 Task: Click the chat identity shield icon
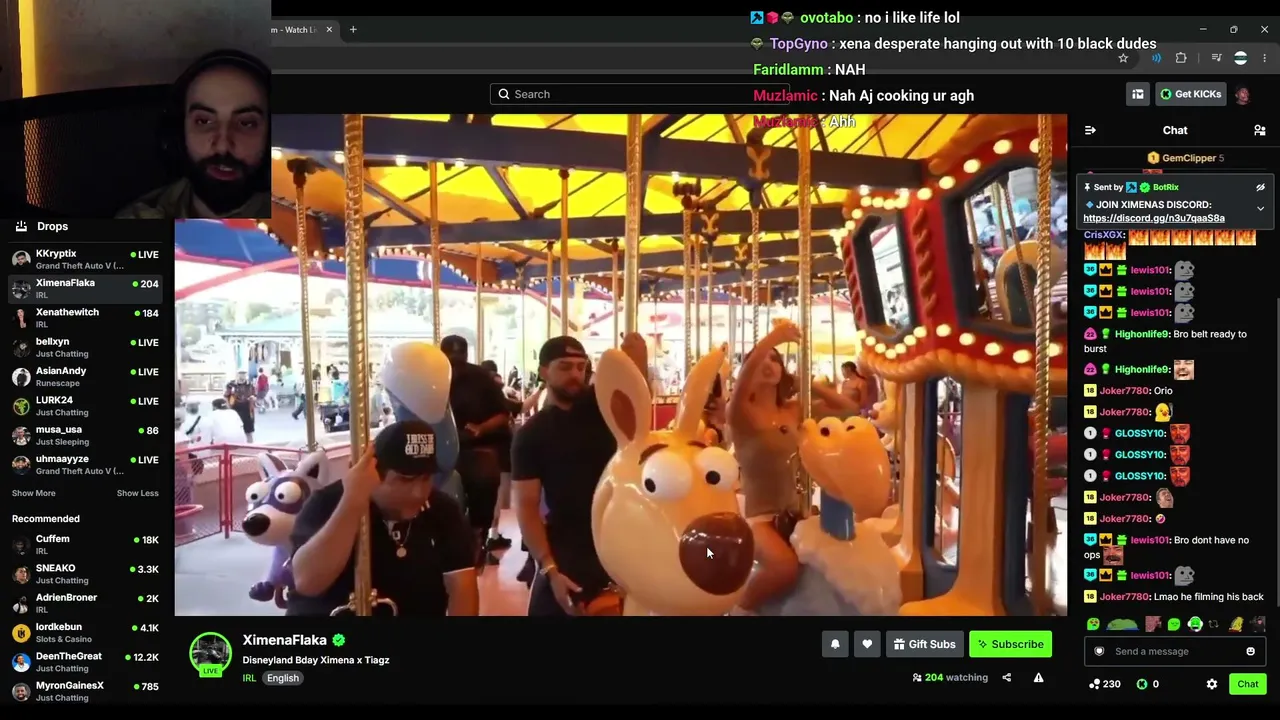pos(1099,652)
